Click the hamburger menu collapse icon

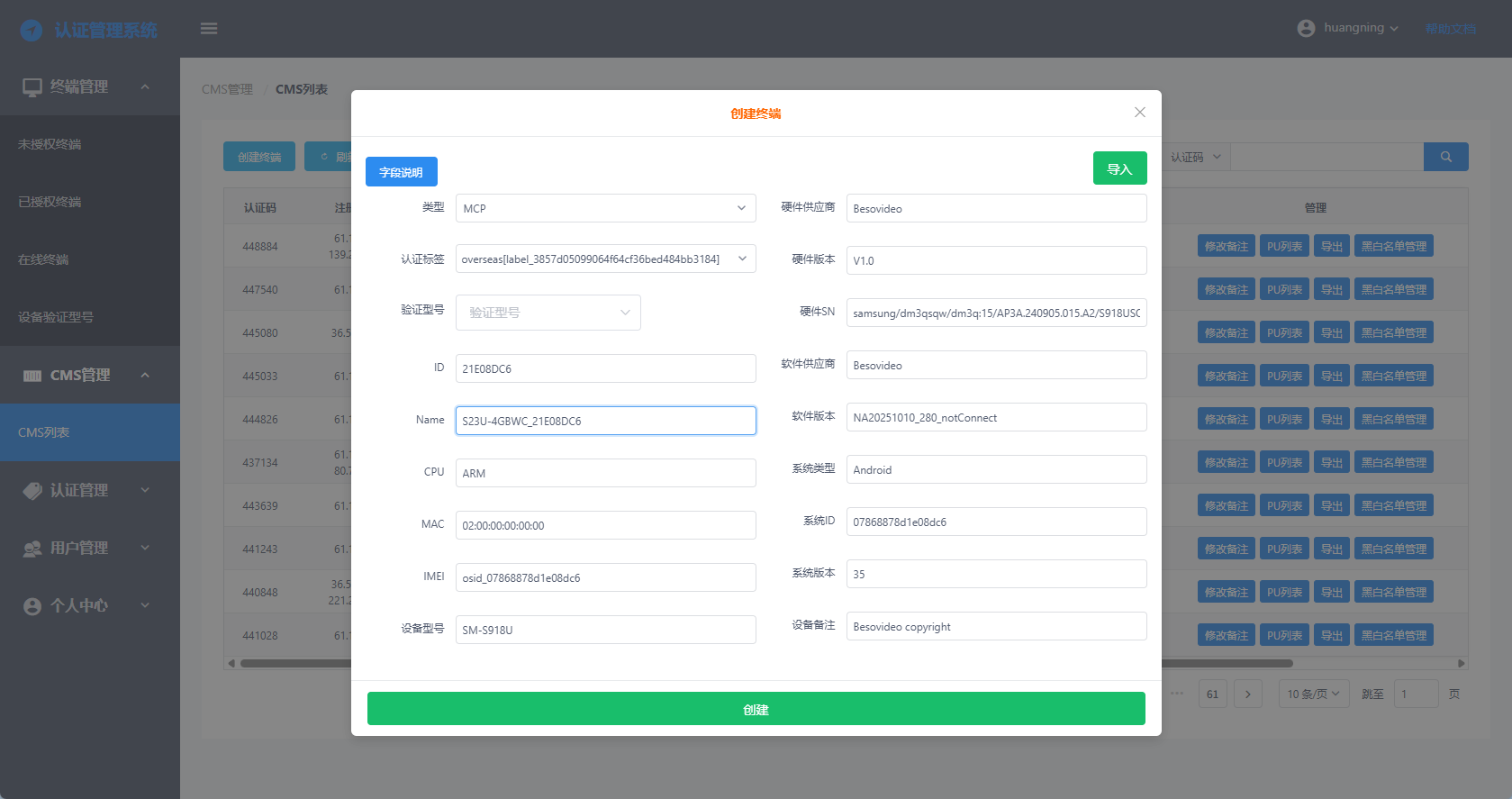[209, 29]
